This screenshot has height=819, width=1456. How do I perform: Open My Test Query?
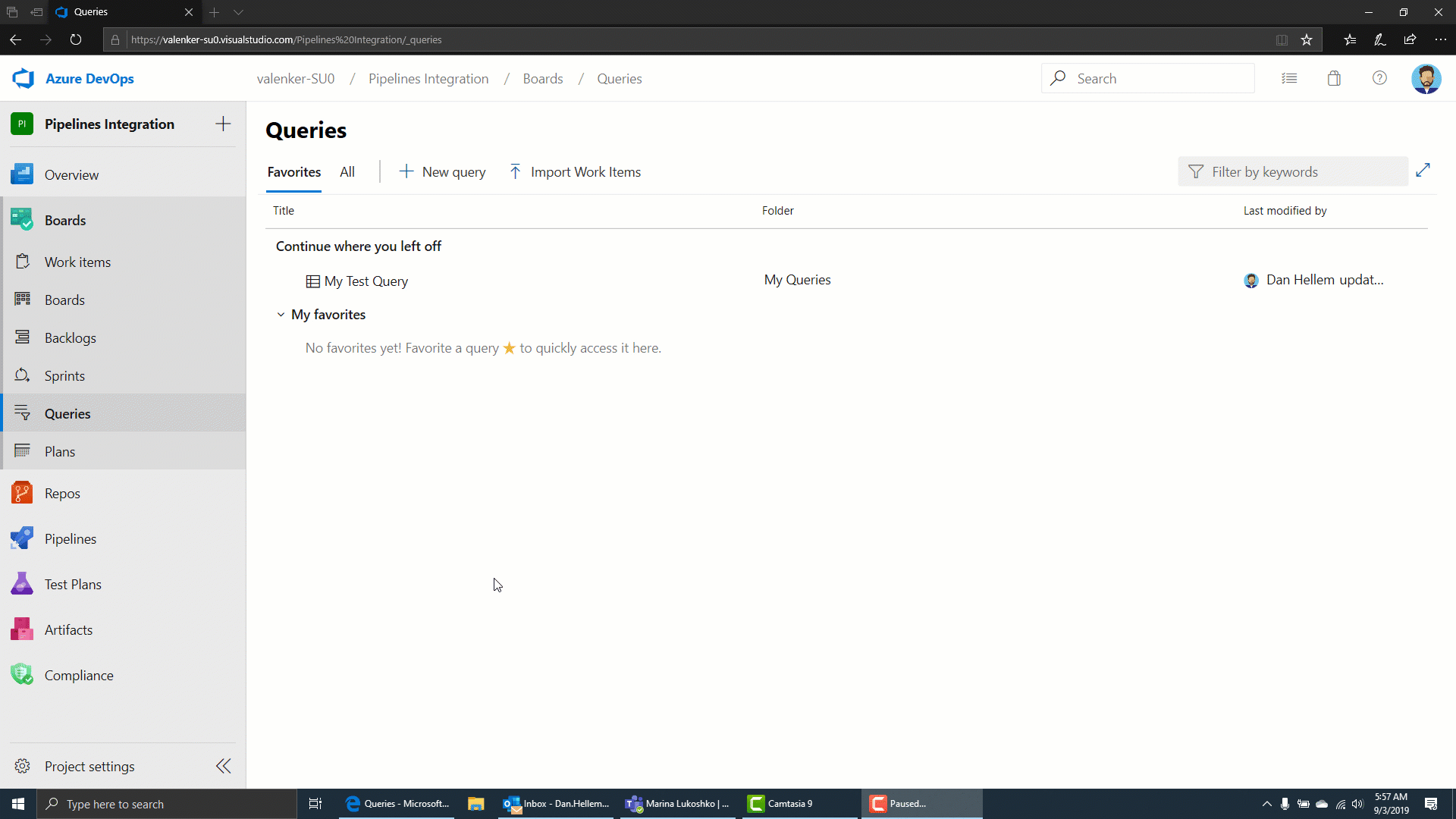coord(365,280)
